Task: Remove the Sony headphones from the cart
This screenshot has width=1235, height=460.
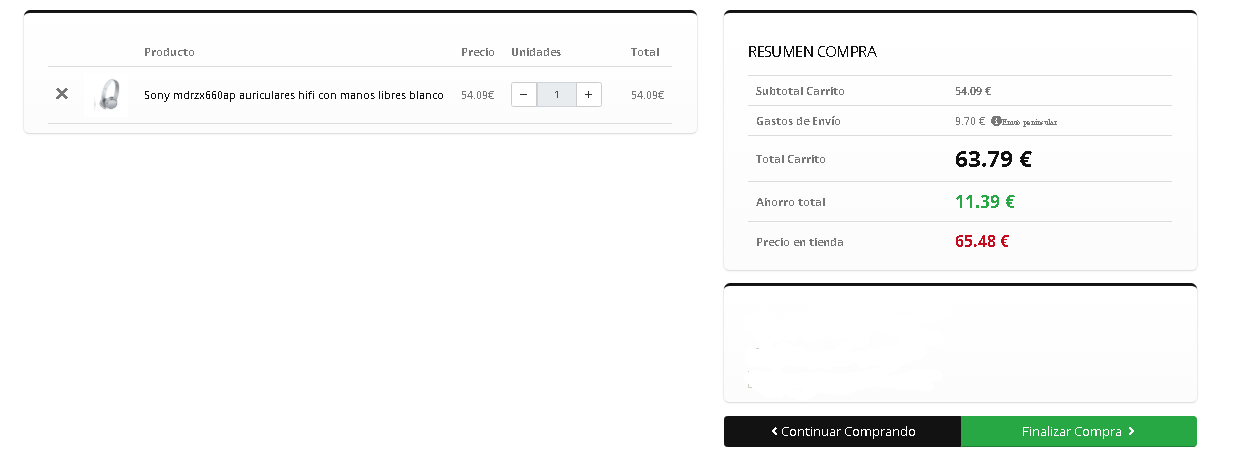Action: click(62, 94)
